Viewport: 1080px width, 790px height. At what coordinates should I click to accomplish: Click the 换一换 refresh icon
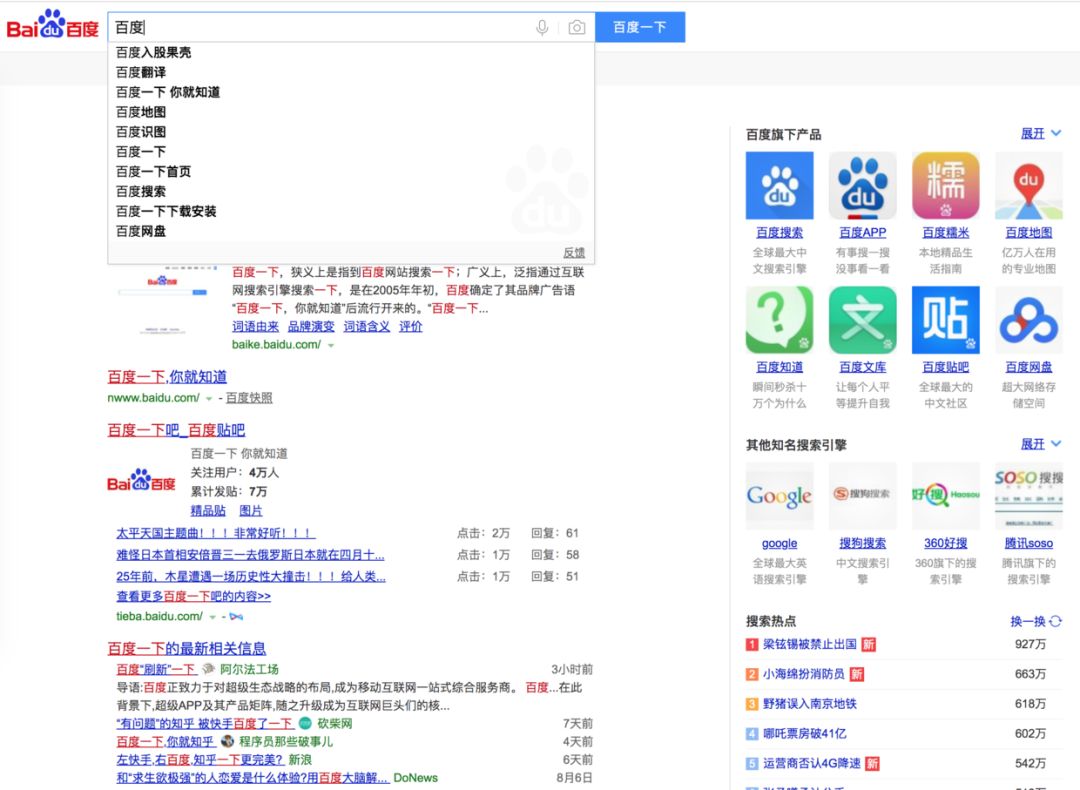1055,621
